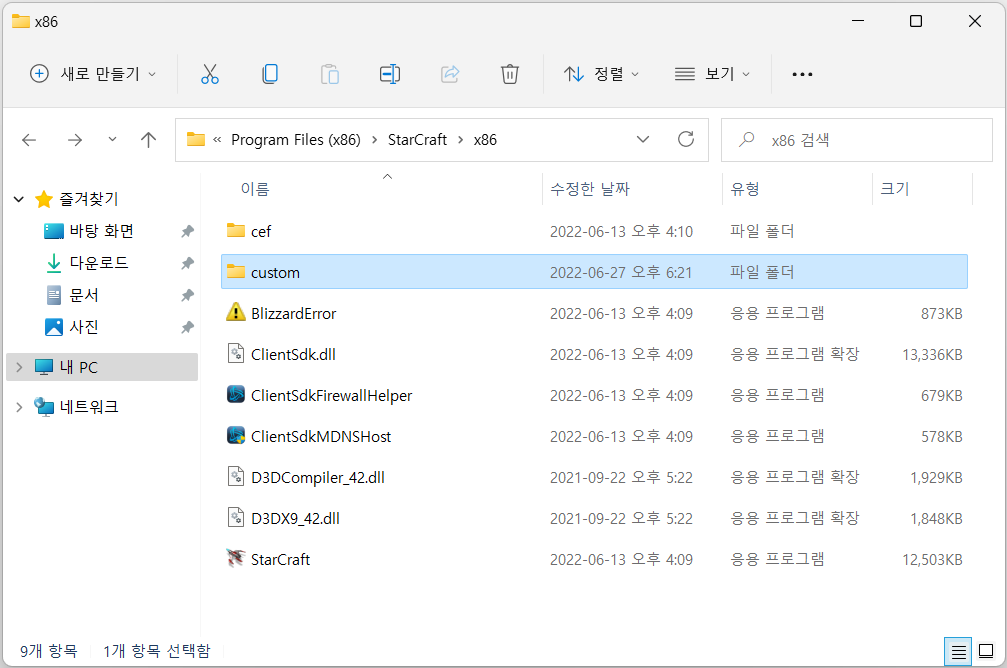Switch to large thumbnails view layout

(x=986, y=651)
